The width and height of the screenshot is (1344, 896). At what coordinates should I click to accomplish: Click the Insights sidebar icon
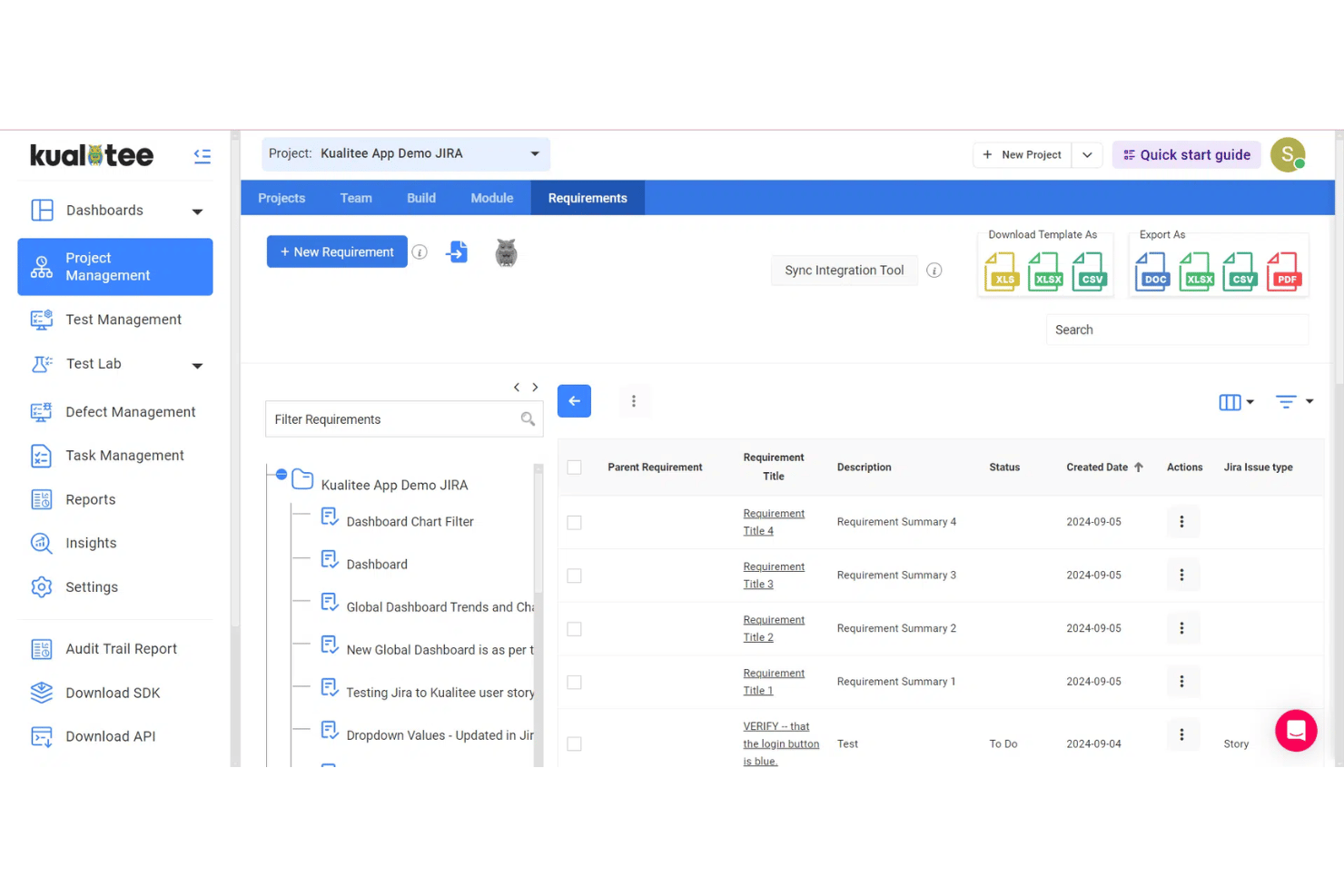click(x=42, y=543)
